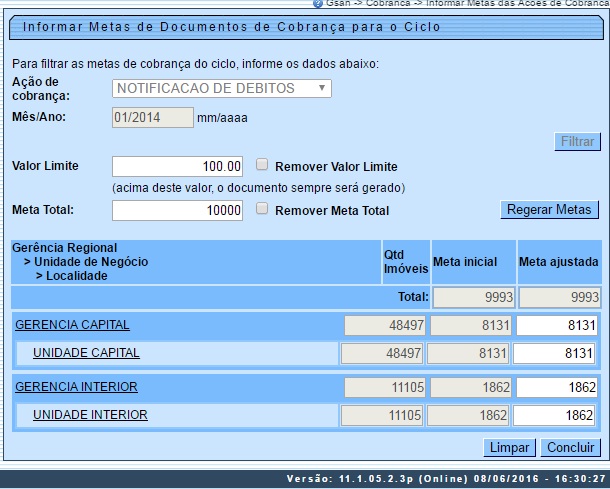The image size is (610, 489).
Task: Open the GERENCIA CAPITAL link
Action: pos(72,325)
